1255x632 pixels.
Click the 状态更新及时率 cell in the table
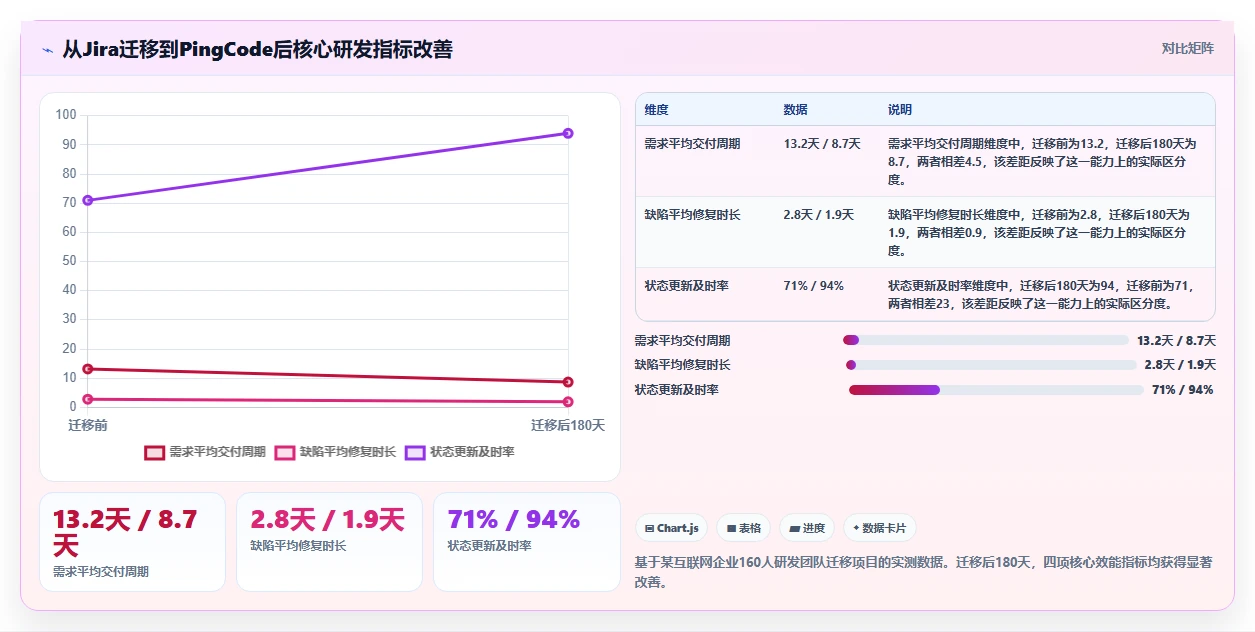pos(687,286)
